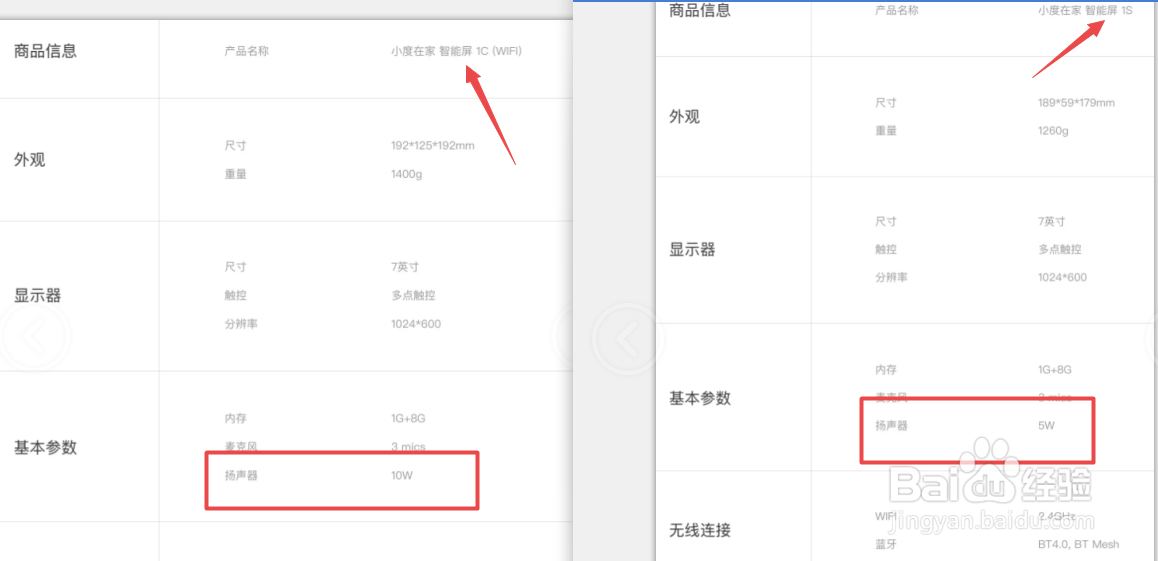This screenshot has width=1158, height=561.
Task: Click 蓝牙 label in 1S panel
Action: coord(885,544)
